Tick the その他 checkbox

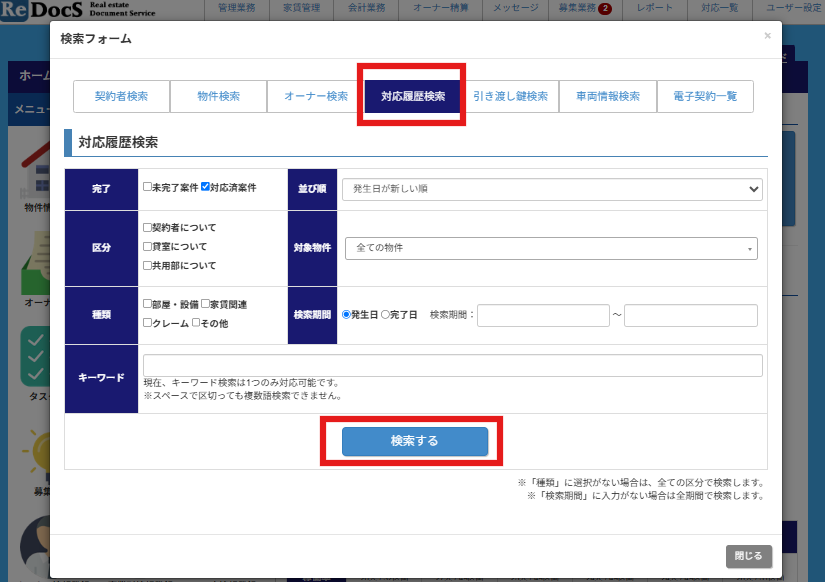[196, 323]
